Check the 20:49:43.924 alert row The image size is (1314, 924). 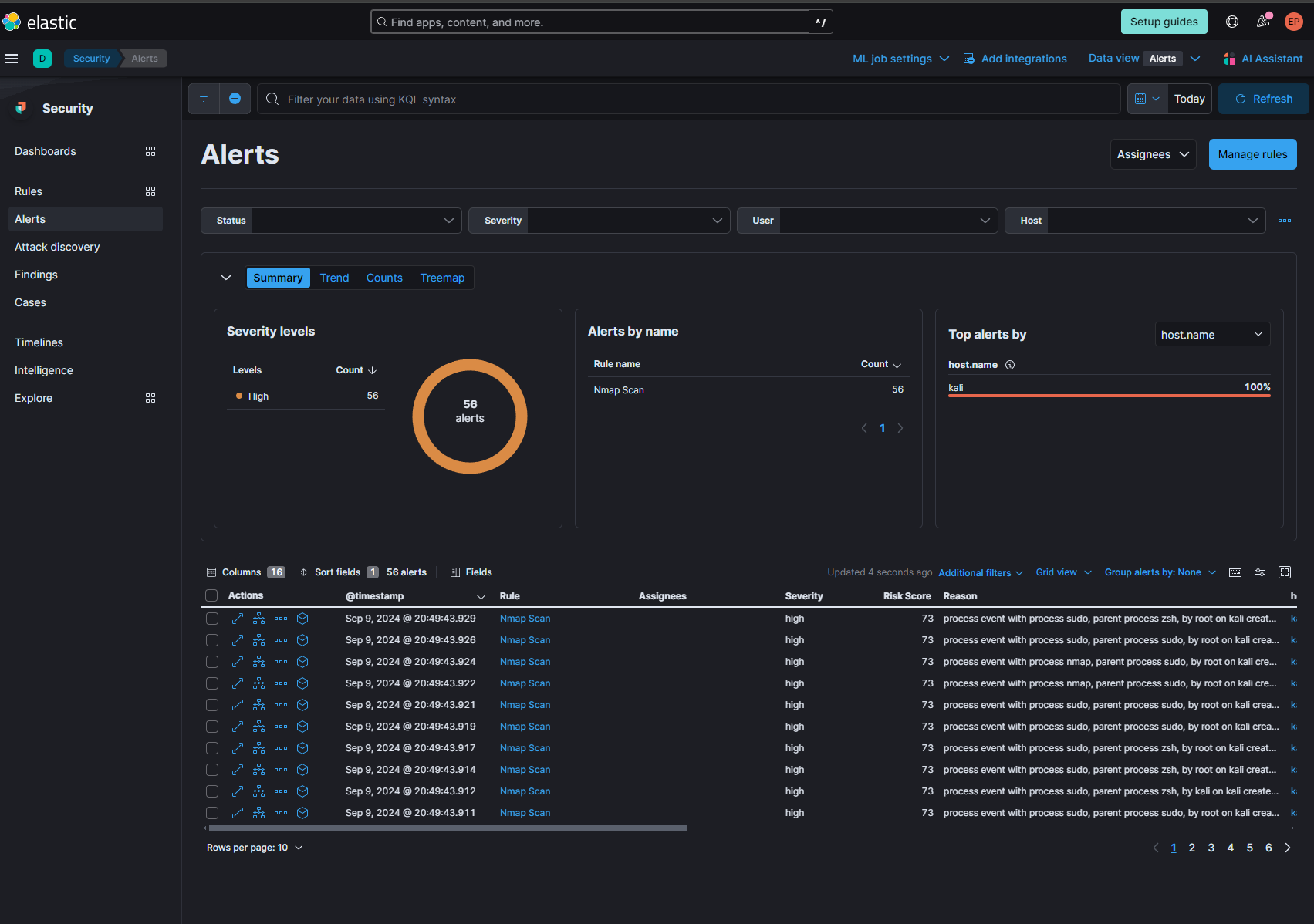212,662
